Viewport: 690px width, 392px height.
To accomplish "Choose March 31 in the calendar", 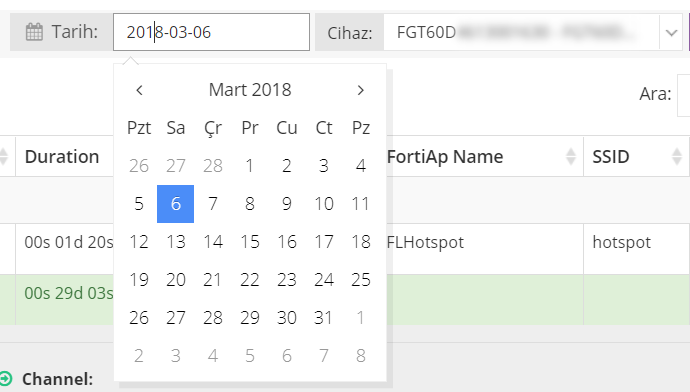I will point(323,317).
